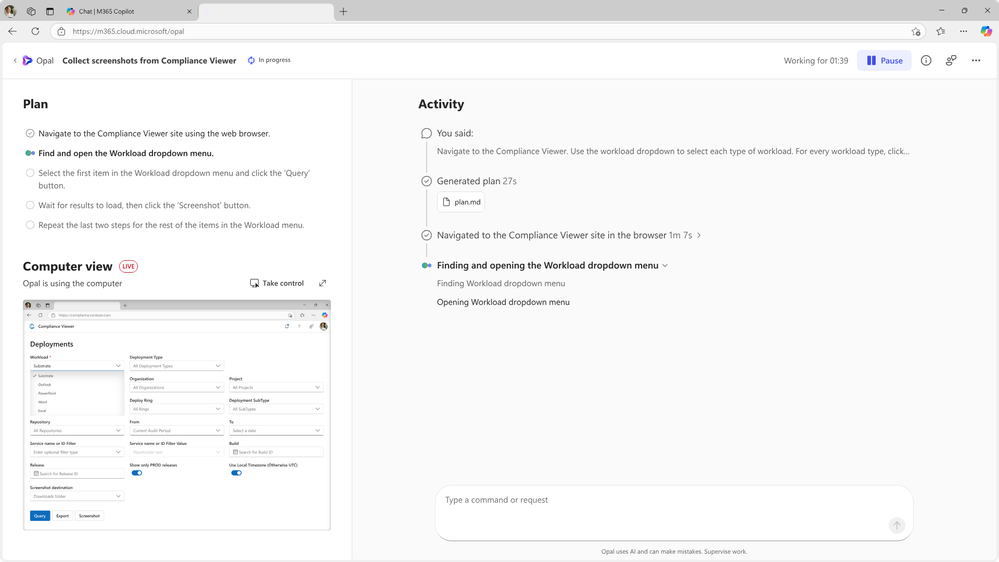Open the Opal more options ellipsis
Screen dimensions: 999x562
point(975,61)
